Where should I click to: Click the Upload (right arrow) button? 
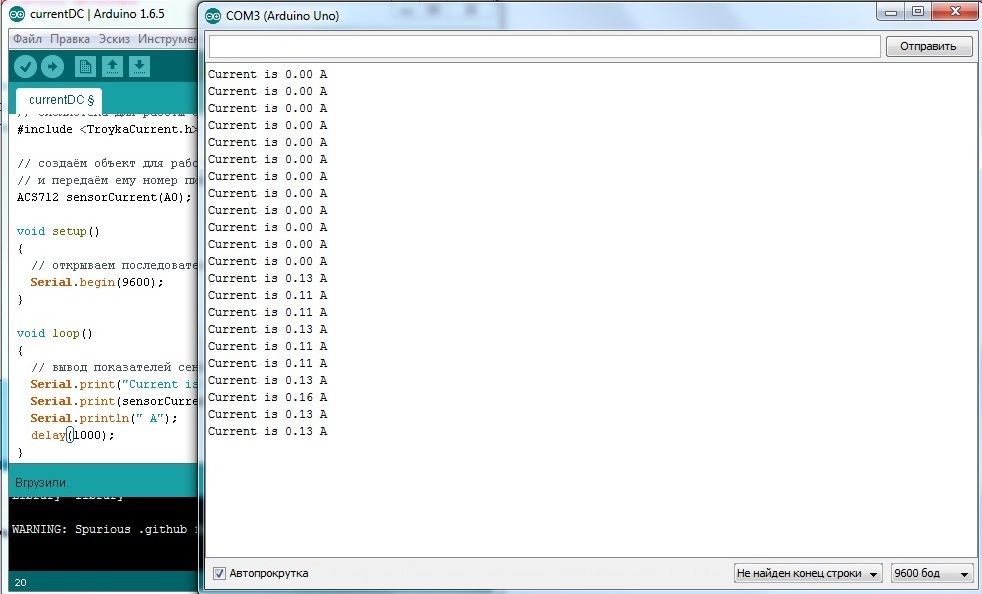pos(52,66)
